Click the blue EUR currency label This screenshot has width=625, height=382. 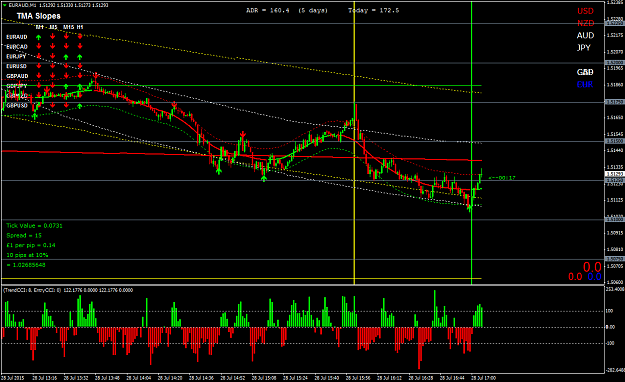585,85
